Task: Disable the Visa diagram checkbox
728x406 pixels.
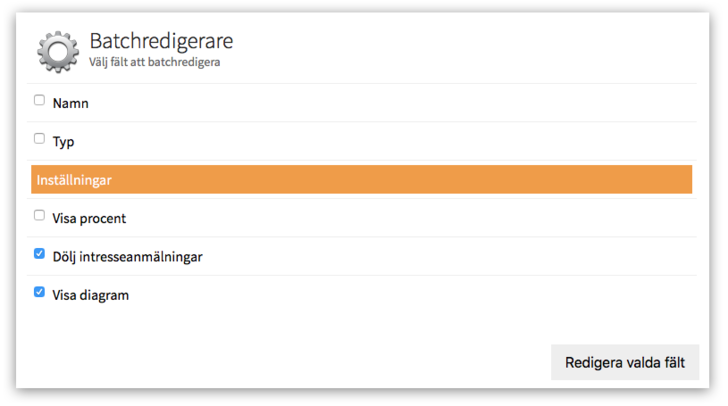Action: (x=39, y=292)
